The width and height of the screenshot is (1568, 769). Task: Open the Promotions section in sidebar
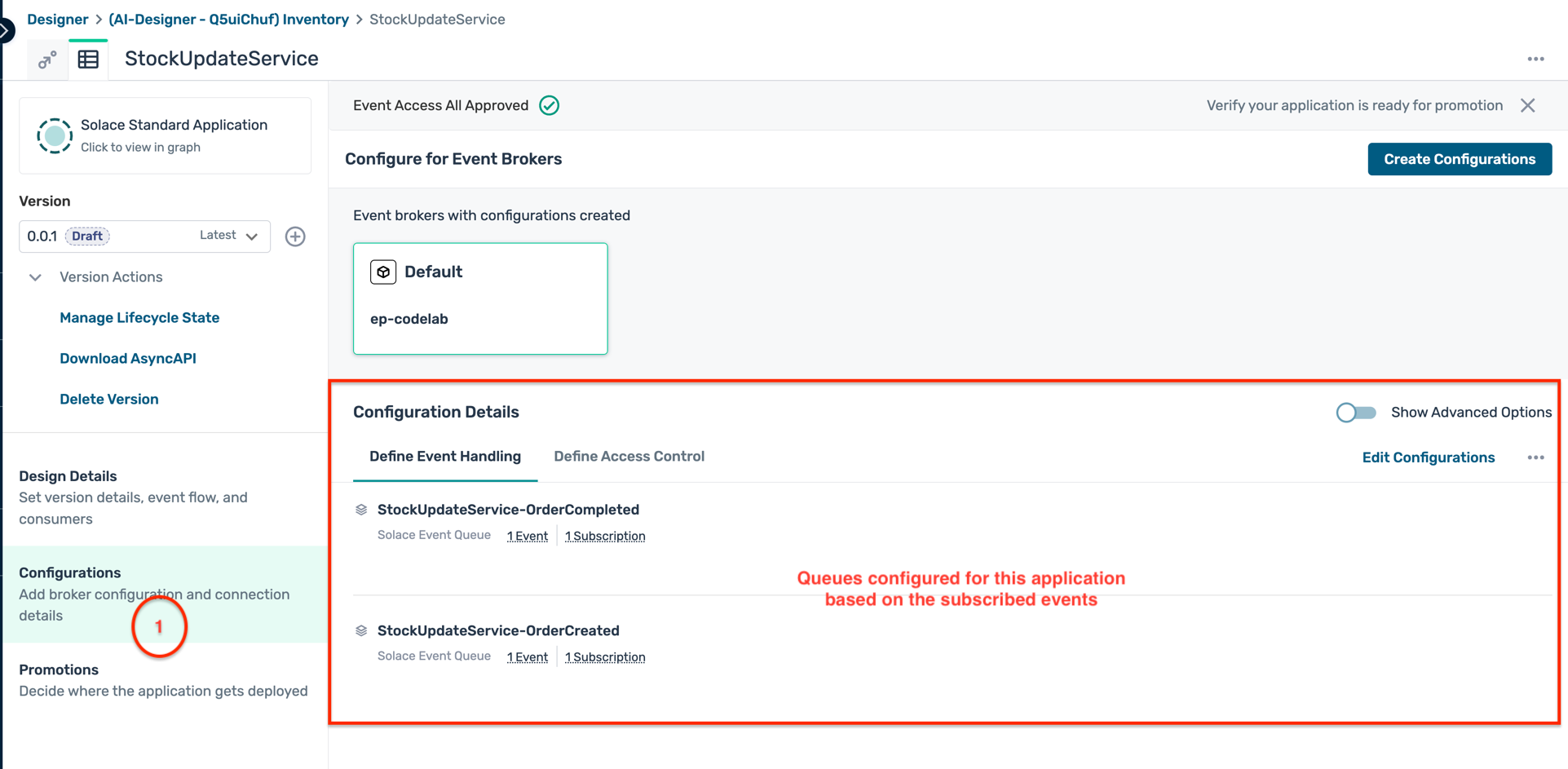pyautogui.click(x=59, y=670)
